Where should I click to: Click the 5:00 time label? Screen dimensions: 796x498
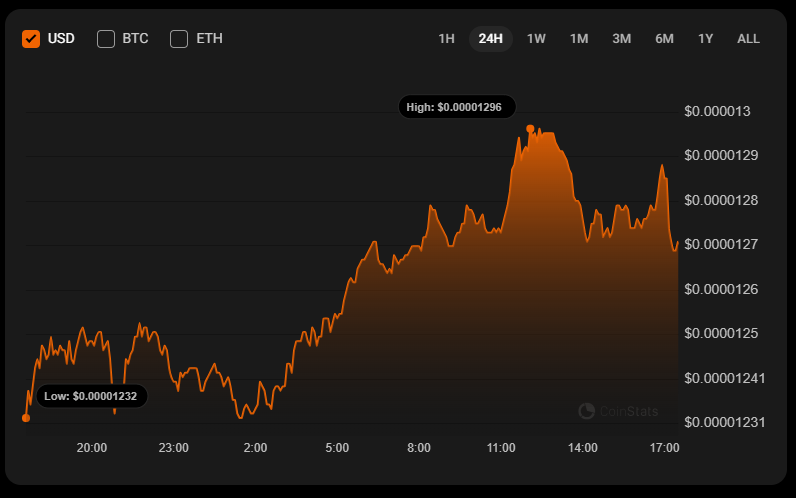337,448
